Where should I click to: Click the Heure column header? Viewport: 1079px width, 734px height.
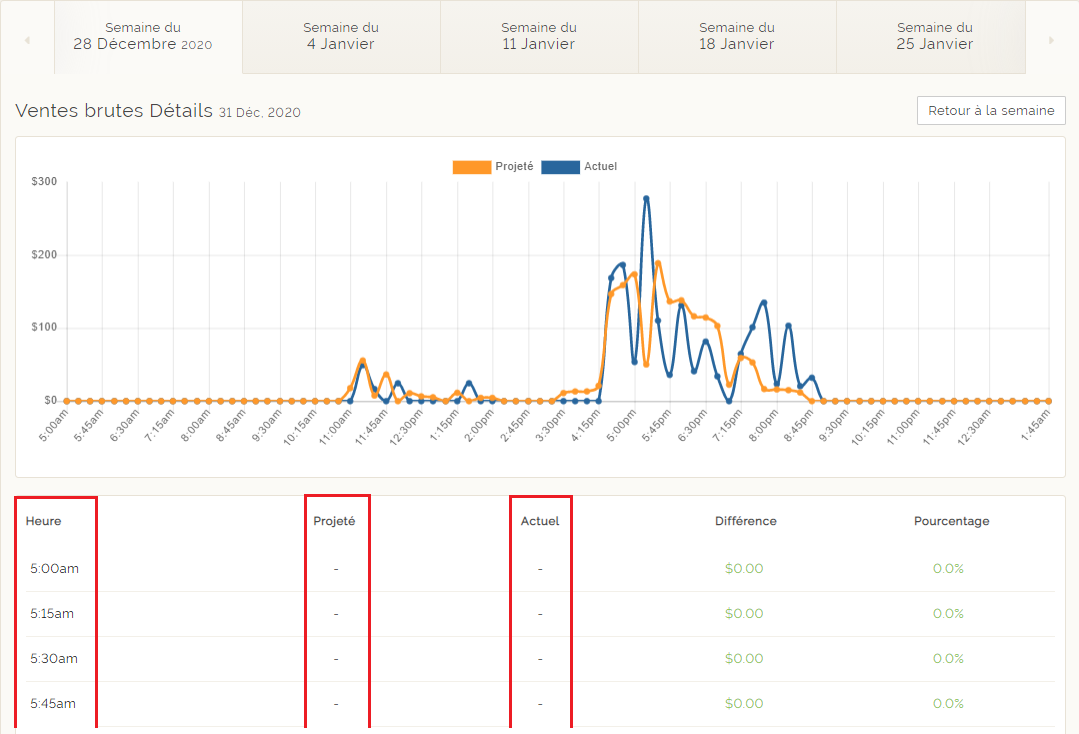[43, 521]
